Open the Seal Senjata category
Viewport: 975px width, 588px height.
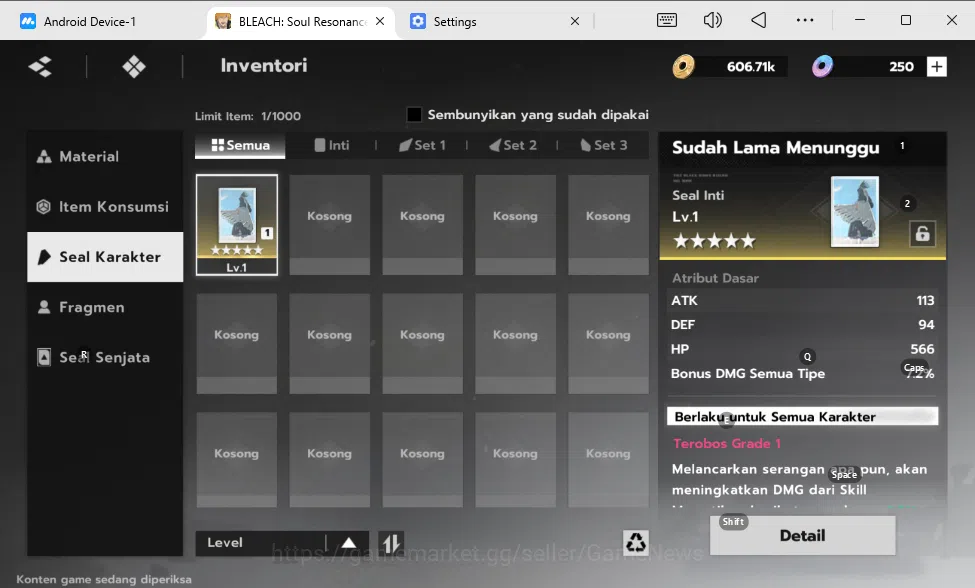point(104,357)
